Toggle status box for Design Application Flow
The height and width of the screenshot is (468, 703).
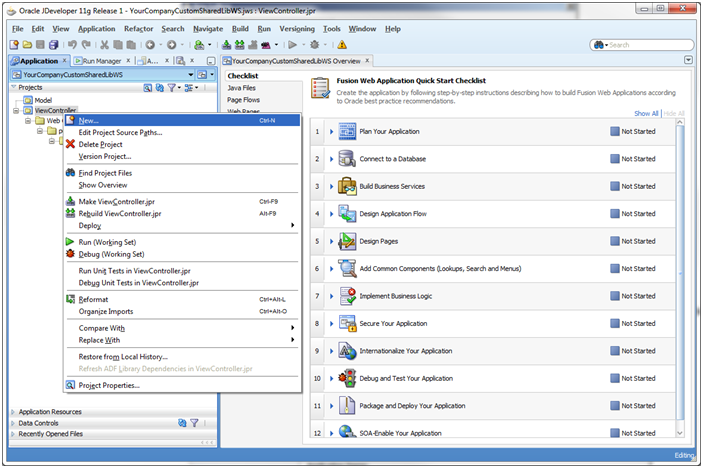(615, 213)
